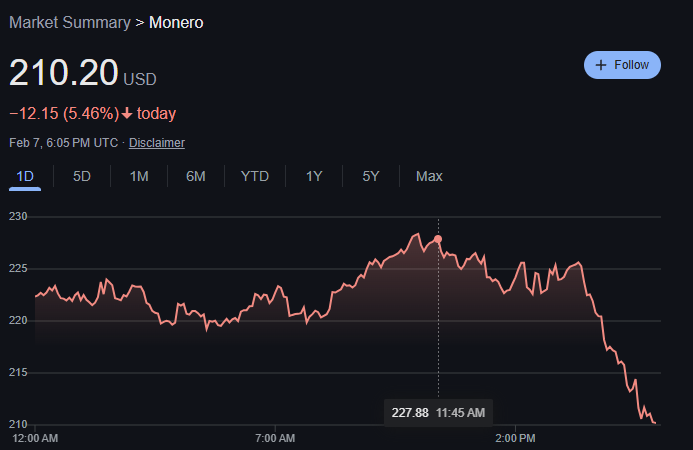This screenshot has width=693, height=450.
Task: Click the 227.88 11:45 AM tooltip
Action: point(438,413)
